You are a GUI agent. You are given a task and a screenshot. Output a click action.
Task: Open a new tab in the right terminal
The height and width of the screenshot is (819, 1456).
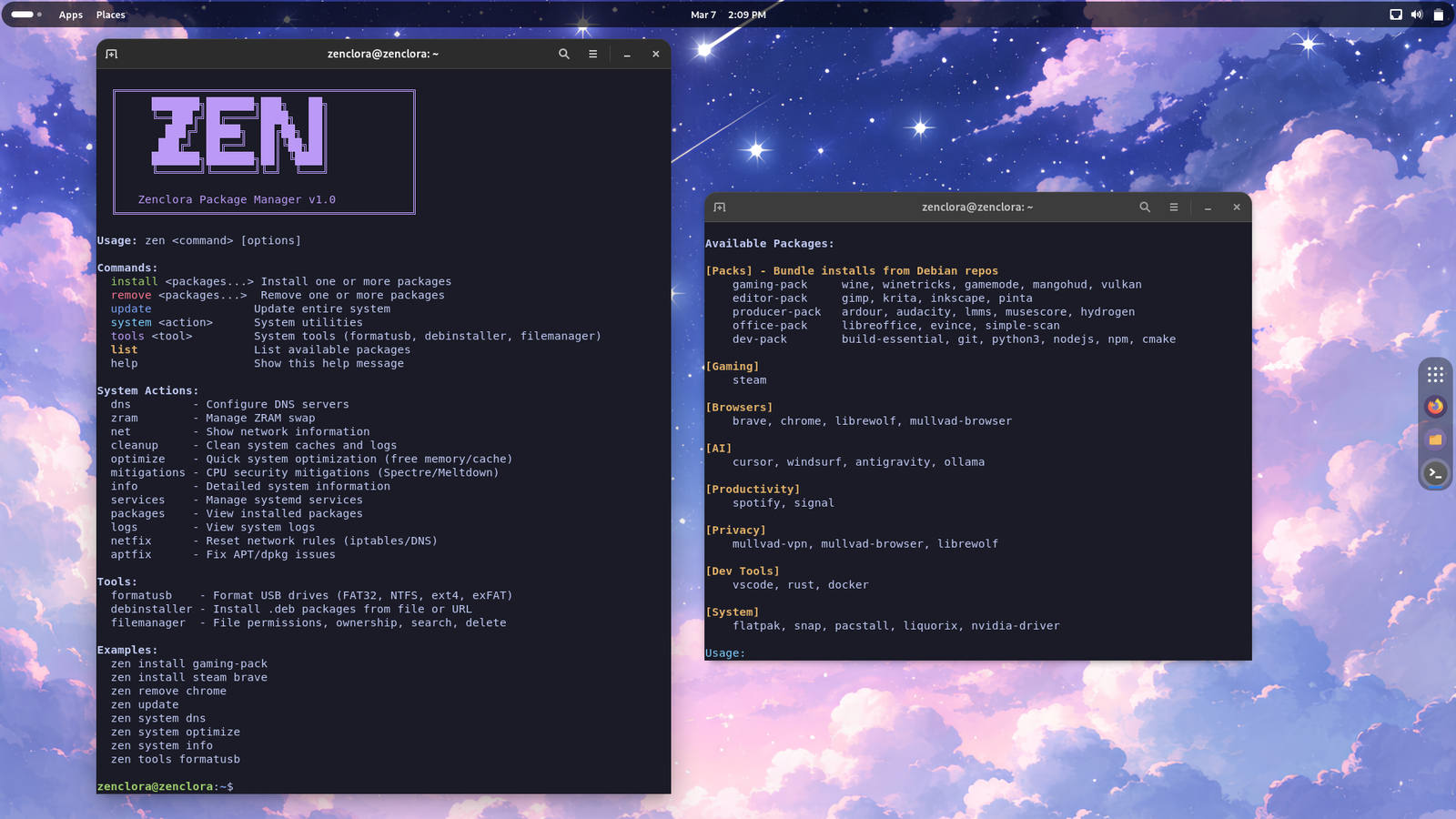tap(720, 207)
